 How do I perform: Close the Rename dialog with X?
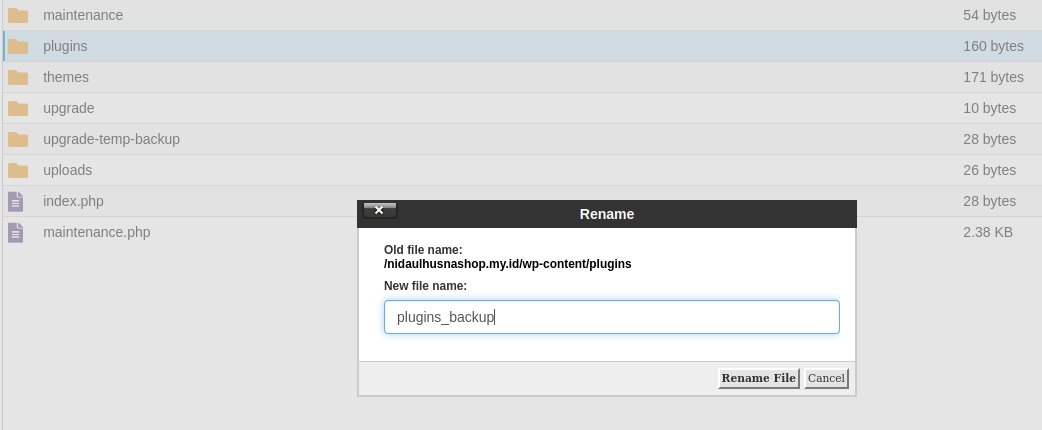coord(379,210)
